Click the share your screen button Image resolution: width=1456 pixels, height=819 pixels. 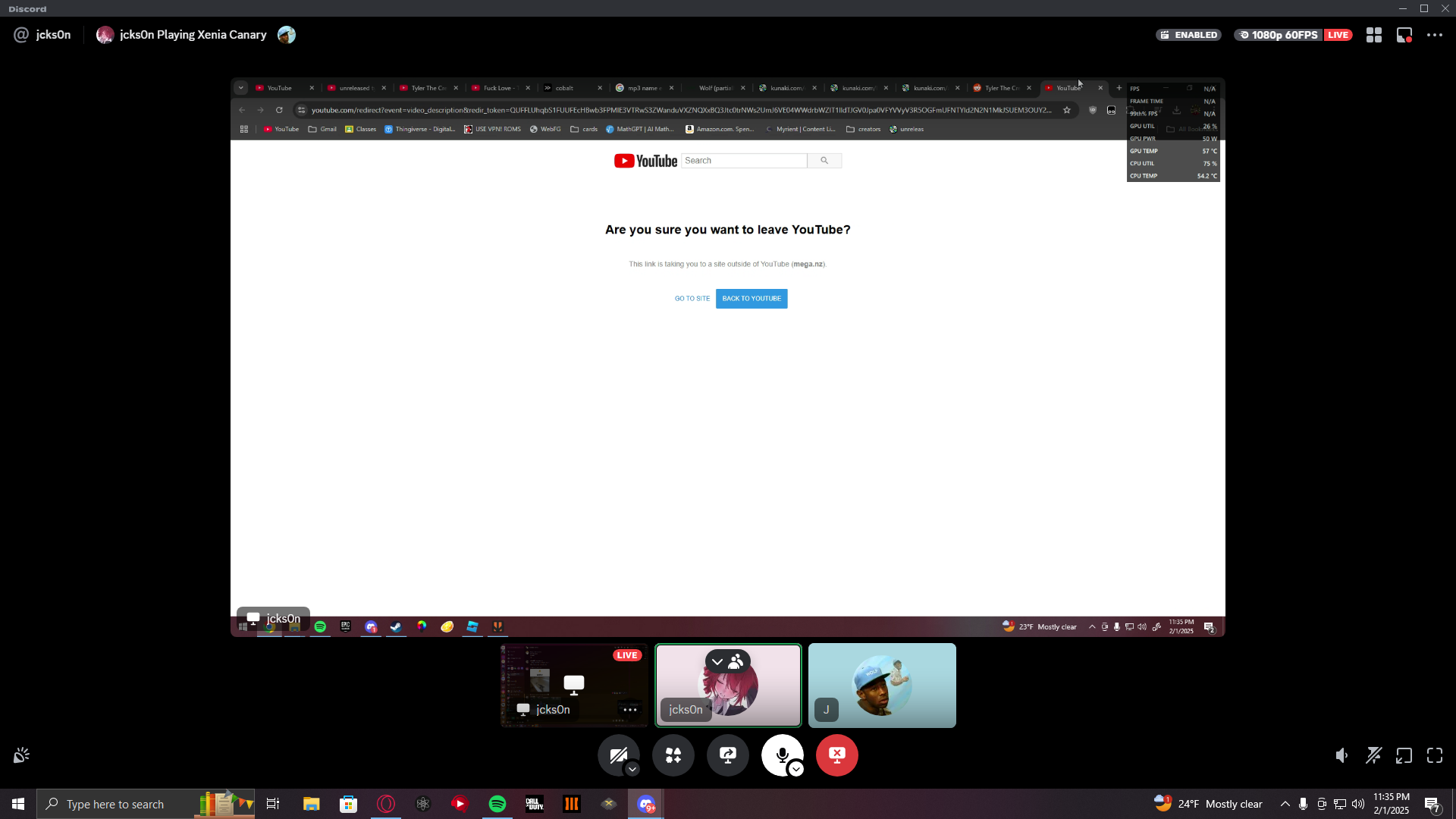pyautogui.click(x=728, y=755)
